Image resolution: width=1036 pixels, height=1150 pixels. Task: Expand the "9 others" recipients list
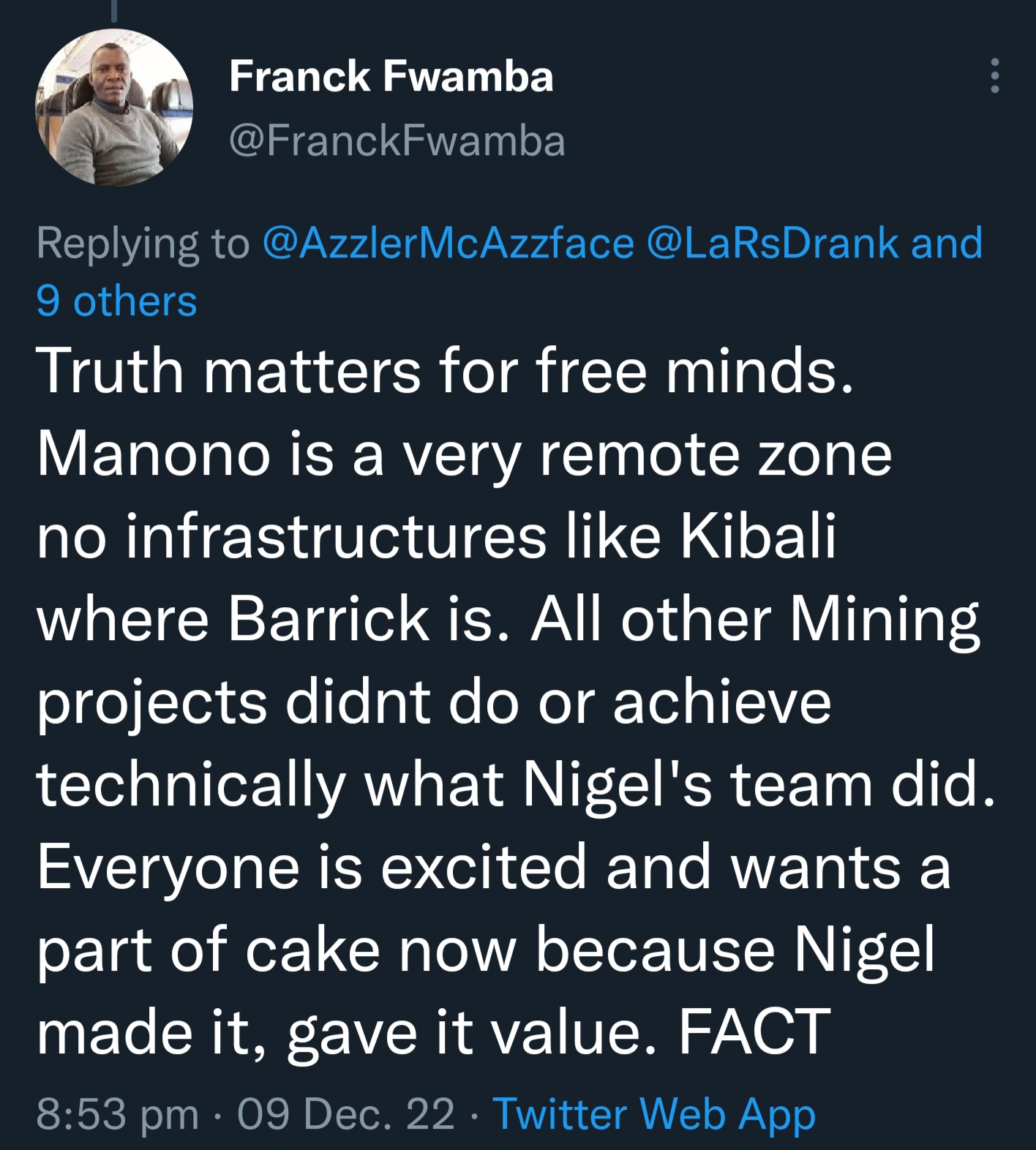tap(117, 301)
